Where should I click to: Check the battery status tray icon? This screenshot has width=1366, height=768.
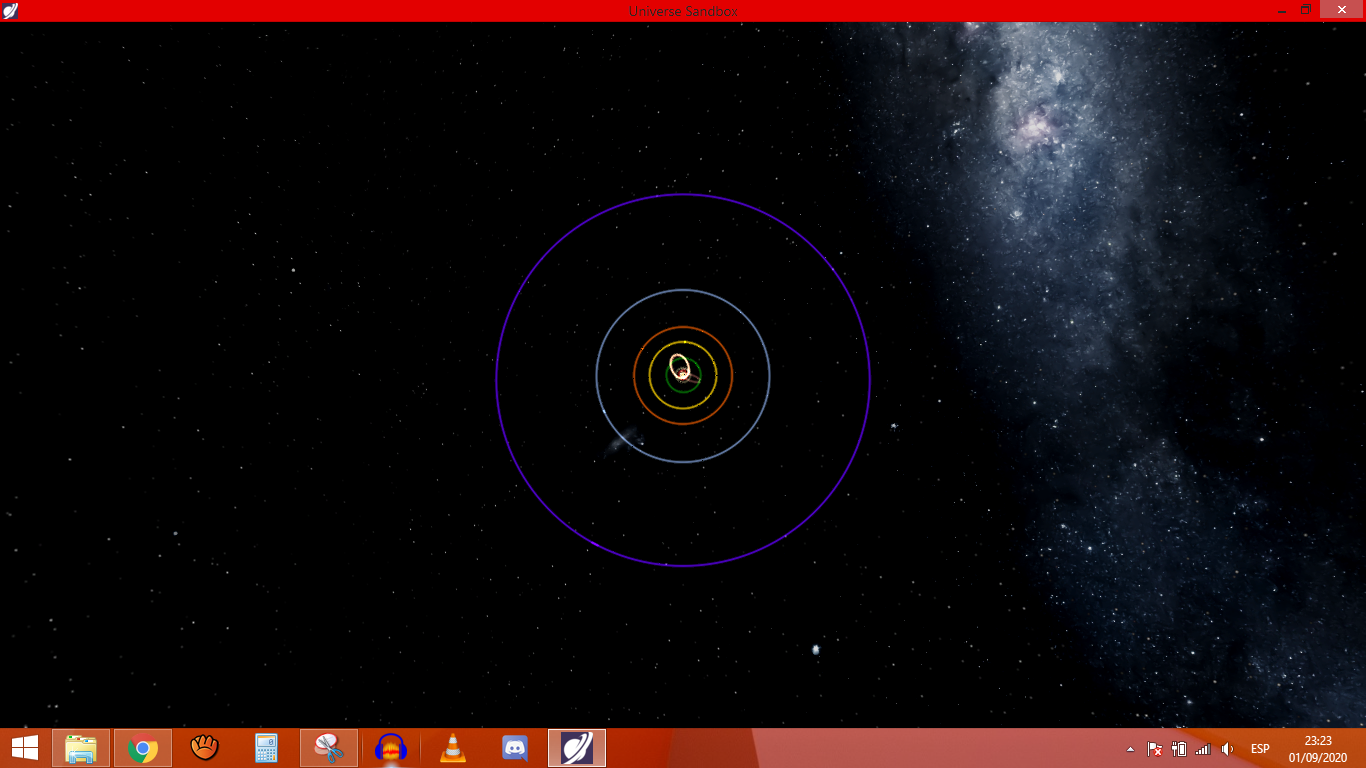pos(1178,749)
